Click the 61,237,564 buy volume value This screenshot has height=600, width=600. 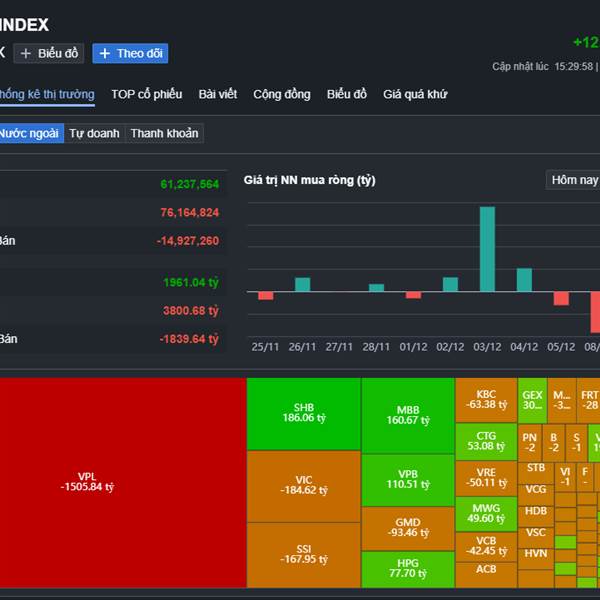[189, 184]
